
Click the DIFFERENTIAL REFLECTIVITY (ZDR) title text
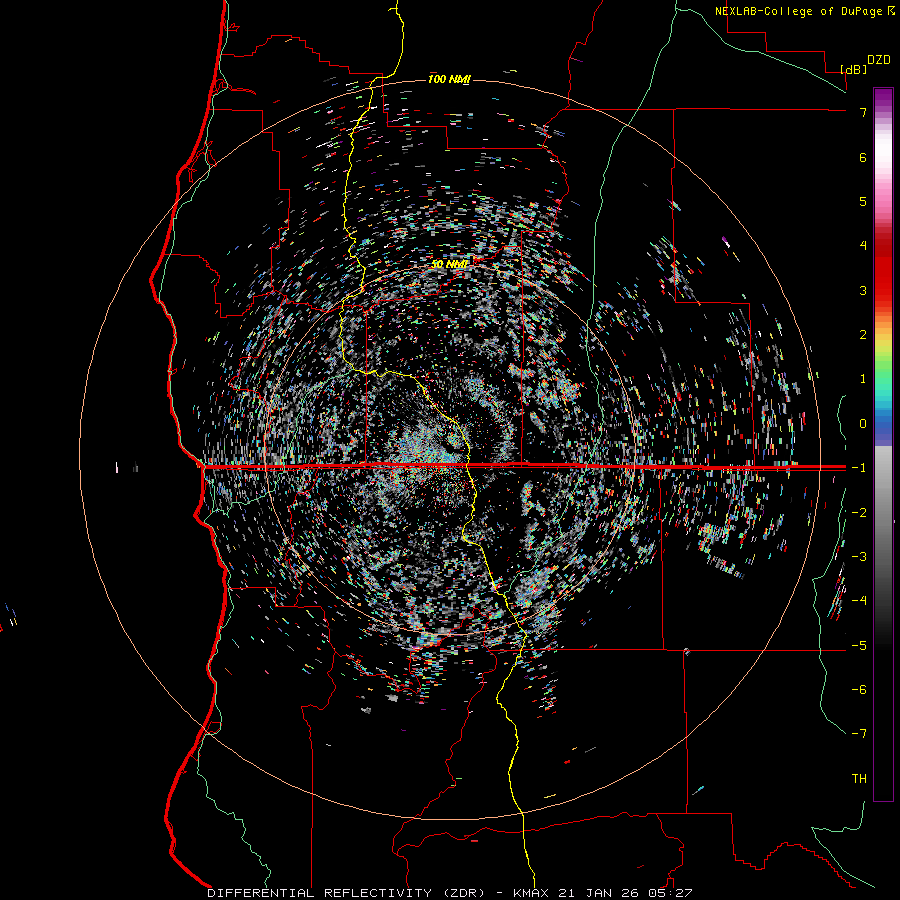[x=346, y=893]
